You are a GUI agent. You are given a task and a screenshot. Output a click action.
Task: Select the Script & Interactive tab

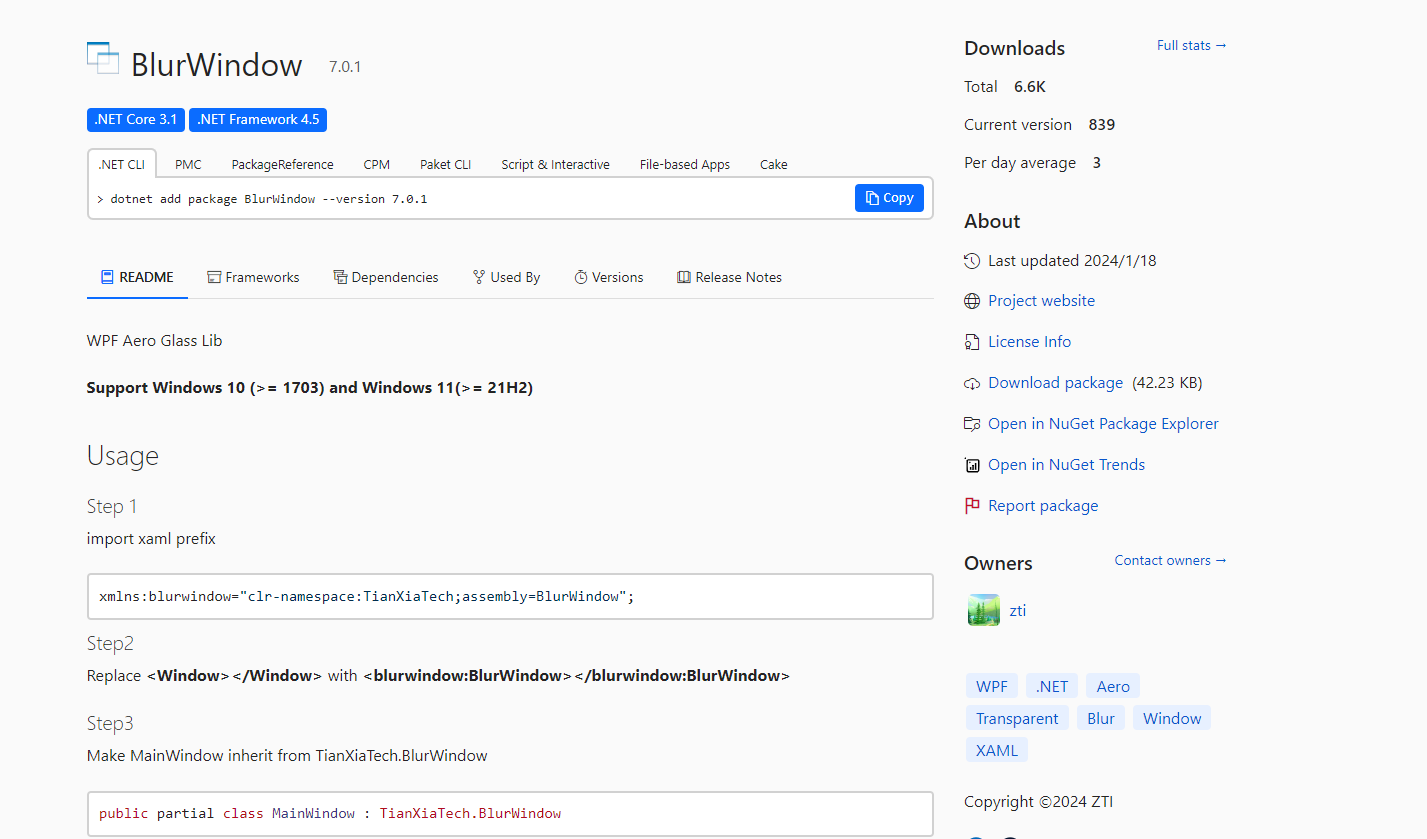tap(555, 164)
